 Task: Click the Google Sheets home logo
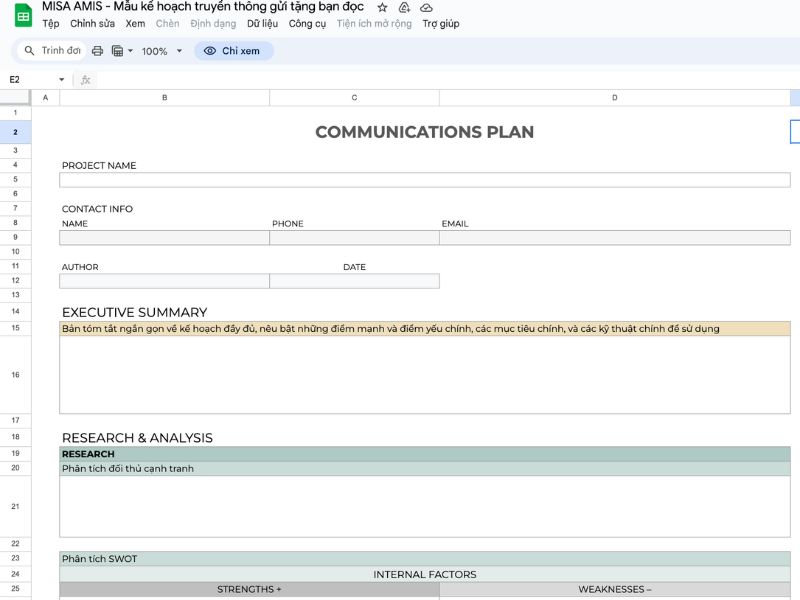click(22, 15)
